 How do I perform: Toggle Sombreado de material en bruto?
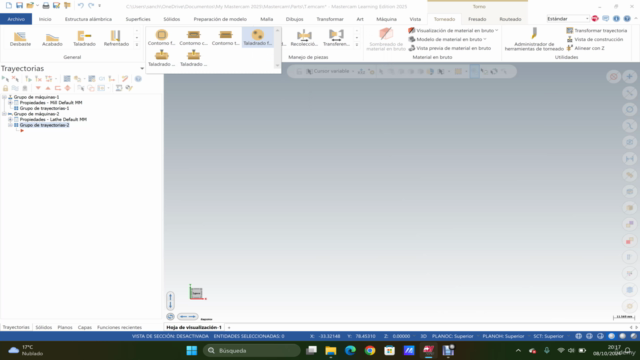[x=386, y=40]
